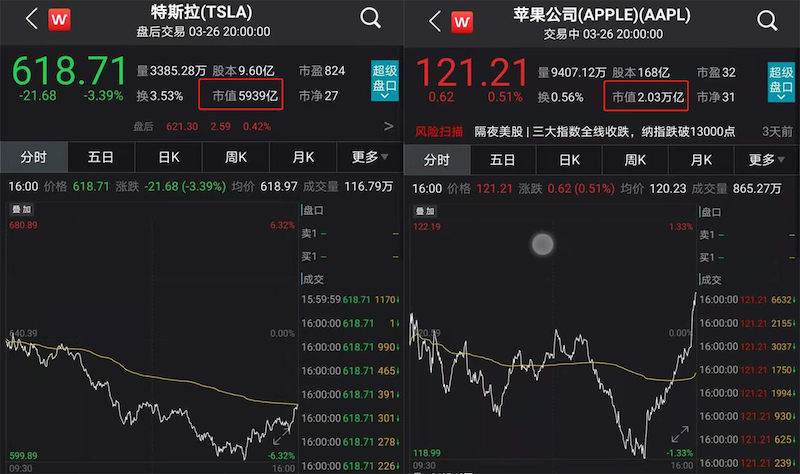Open search on the Tesla page
This screenshot has height=474, width=800.
(x=370, y=18)
